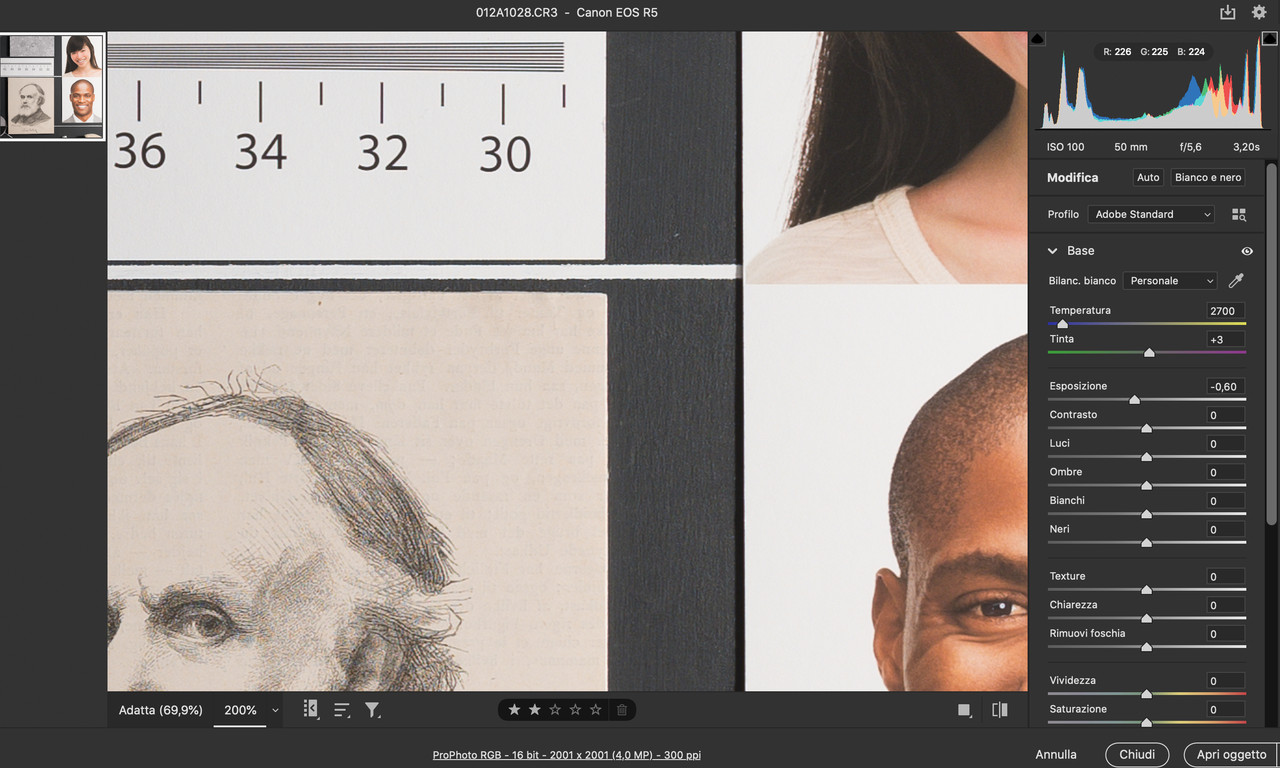
Task: Open Bilanc. bianco Personale dropdown
Action: 1170,281
